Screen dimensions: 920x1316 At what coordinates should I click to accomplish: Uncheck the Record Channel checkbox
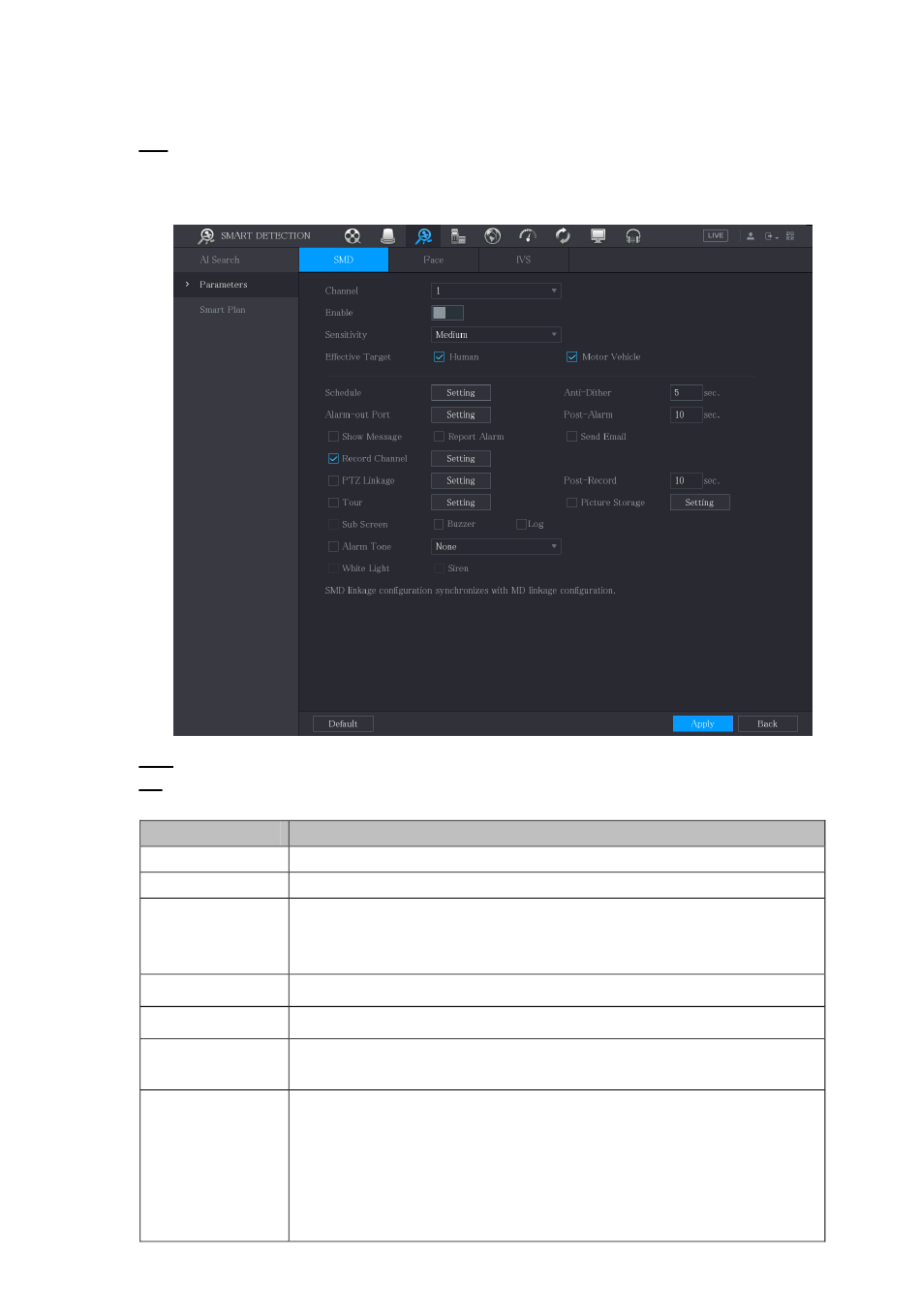point(333,459)
